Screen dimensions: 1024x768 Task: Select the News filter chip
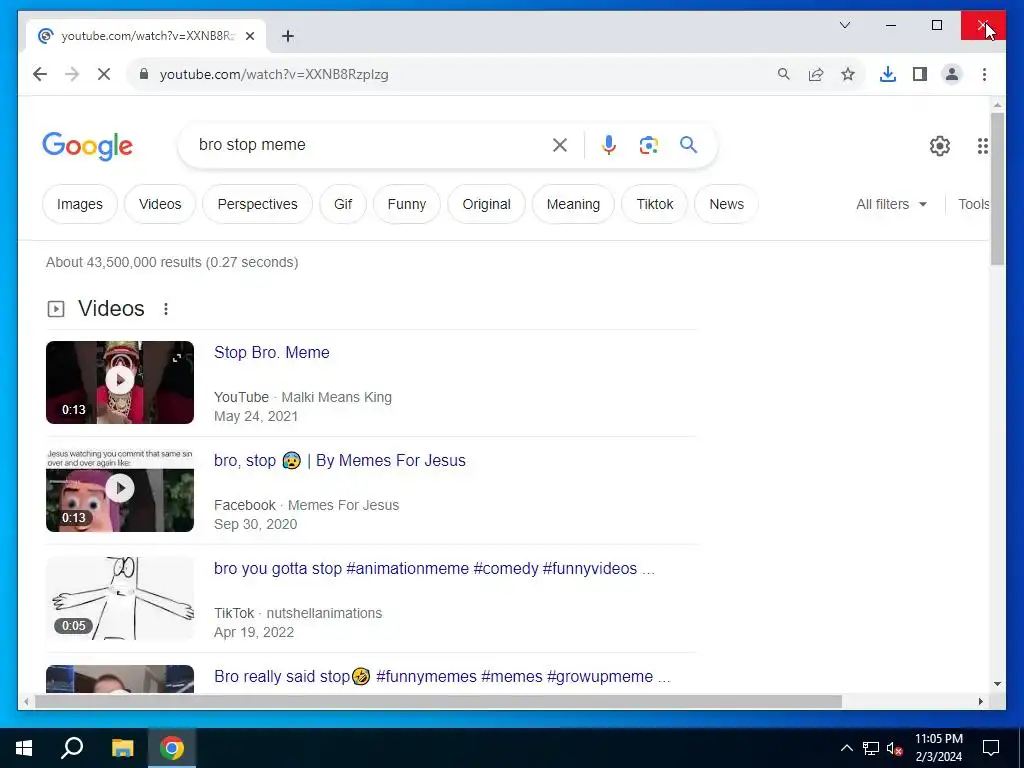pyautogui.click(x=726, y=204)
